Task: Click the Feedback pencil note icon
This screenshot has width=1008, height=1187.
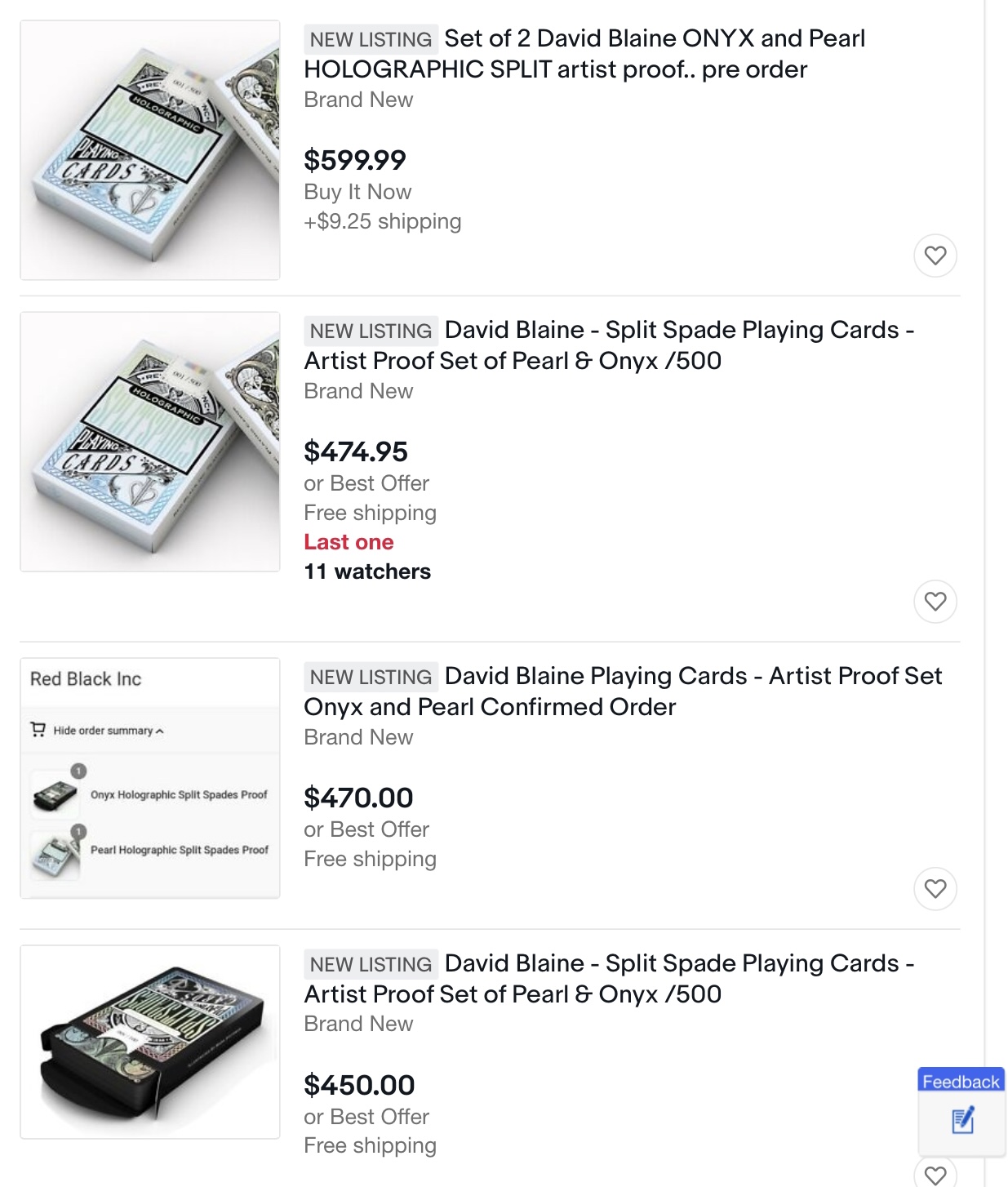Action: coord(962,1120)
